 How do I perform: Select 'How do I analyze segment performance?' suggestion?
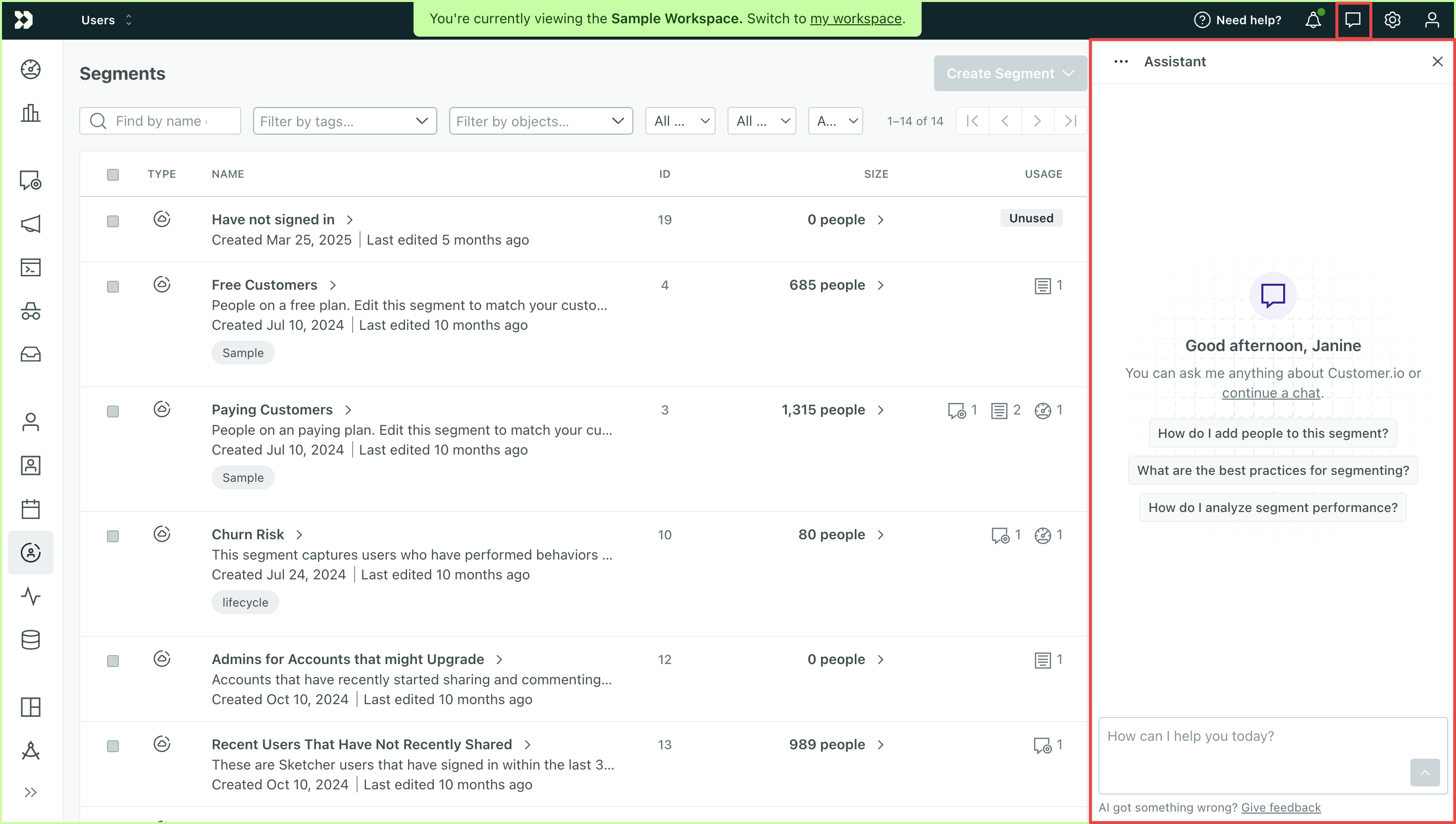pyautogui.click(x=1273, y=508)
